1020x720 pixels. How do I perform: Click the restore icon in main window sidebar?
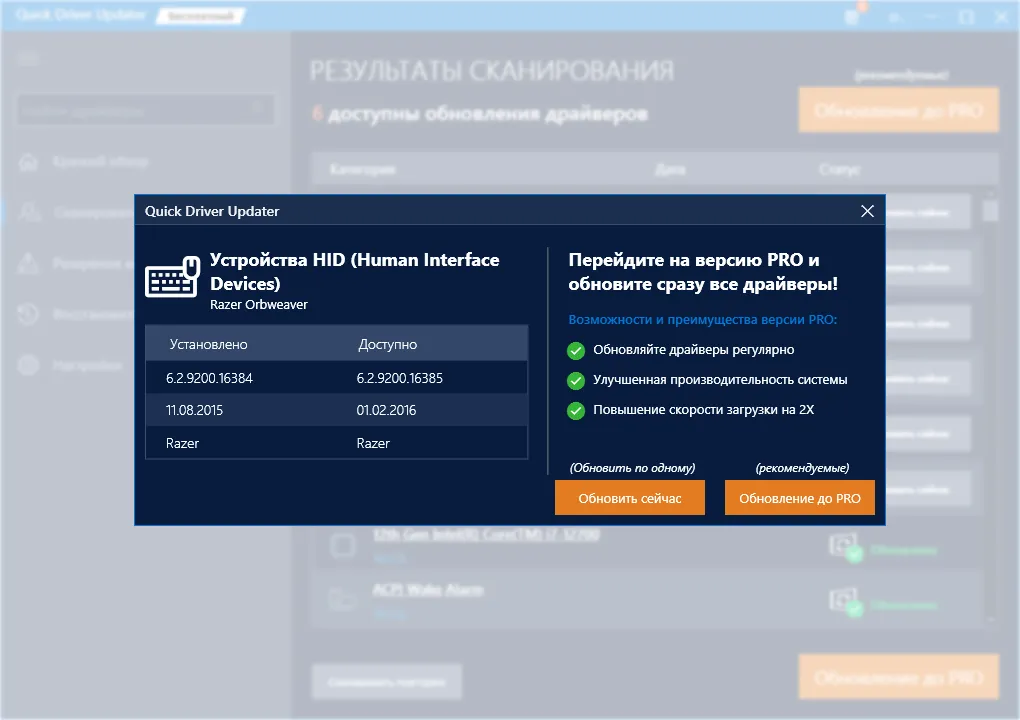[28, 314]
